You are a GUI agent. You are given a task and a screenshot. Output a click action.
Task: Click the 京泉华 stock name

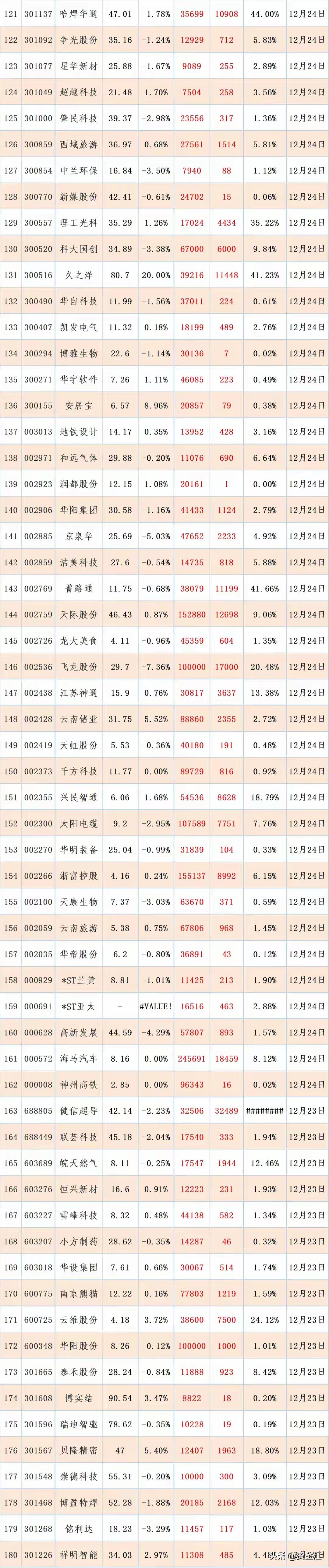coord(79,536)
